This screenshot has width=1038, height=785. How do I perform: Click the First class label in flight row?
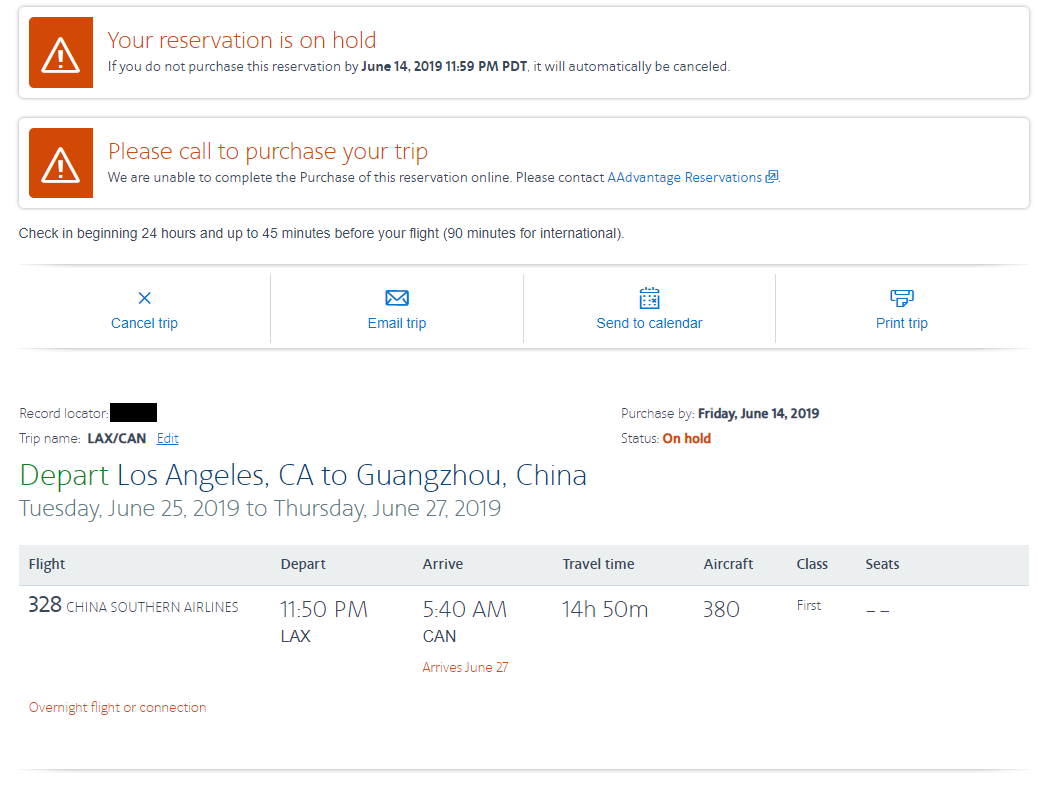808,605
